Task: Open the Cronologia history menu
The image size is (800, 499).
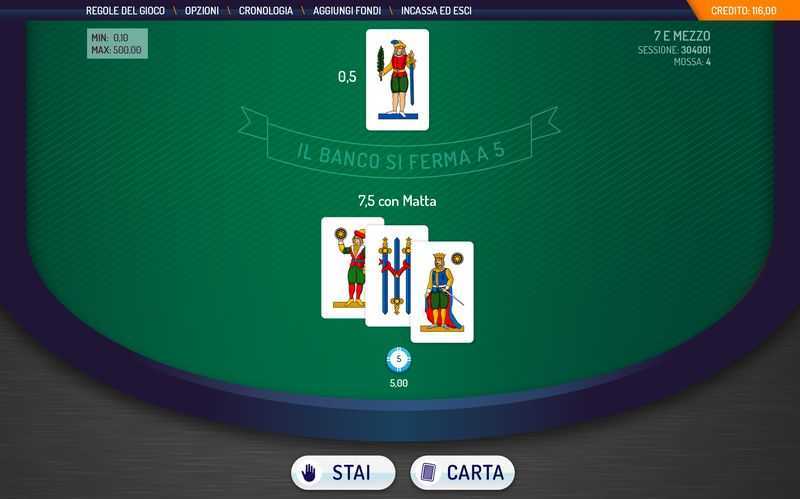Action: tap(266, 11)
